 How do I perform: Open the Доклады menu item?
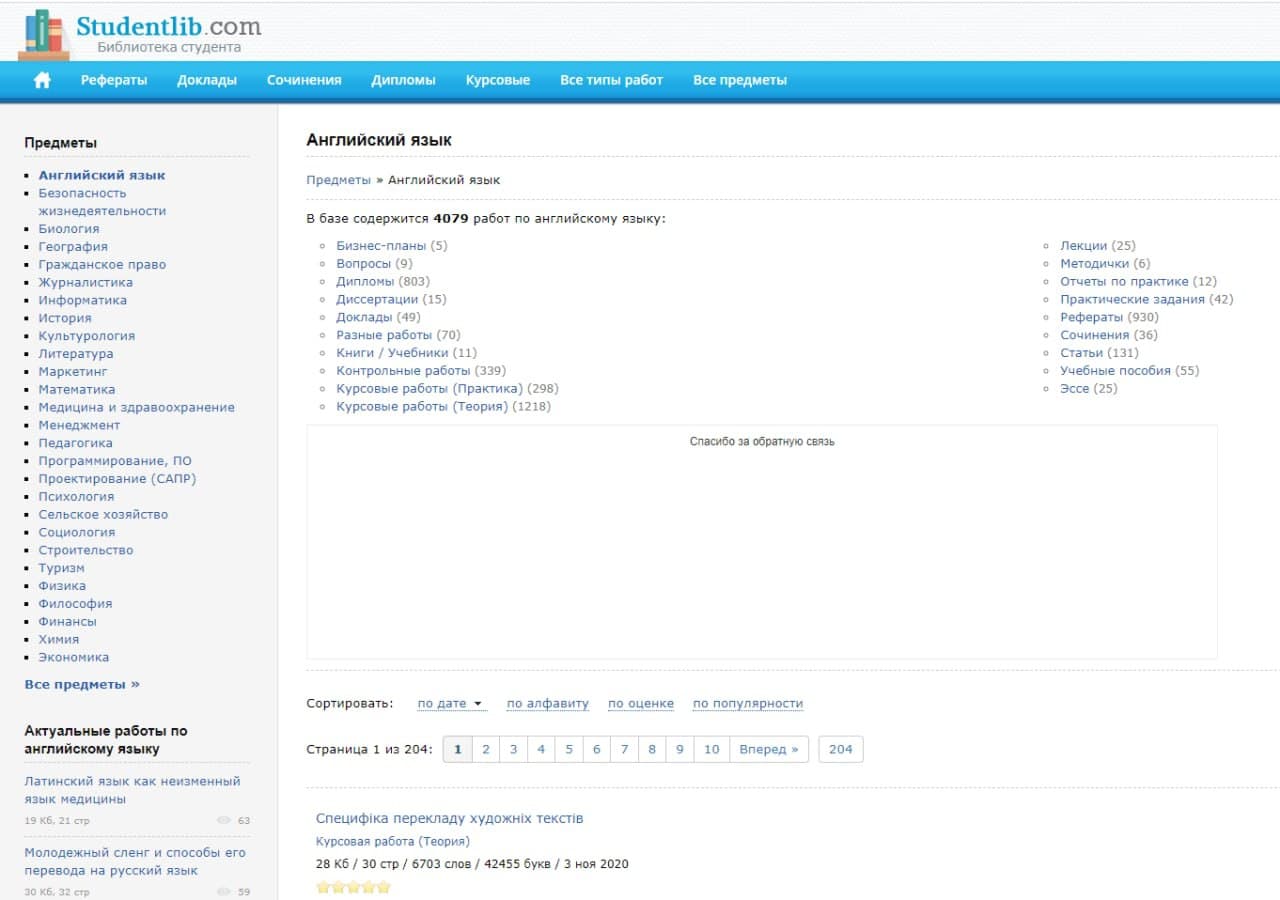207,80
